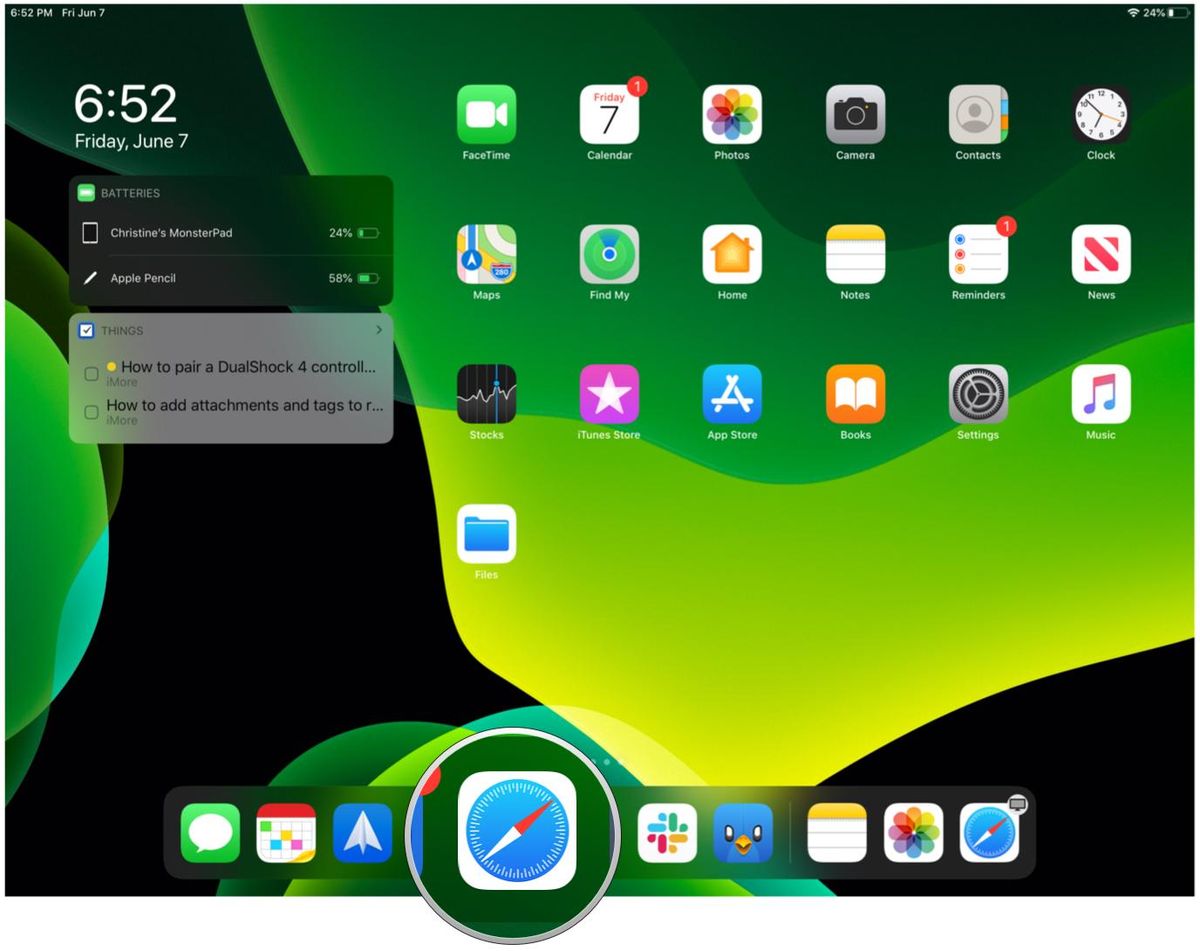Open the Batteries widget header
The image size is (1200, 951).
pos(231,193)
